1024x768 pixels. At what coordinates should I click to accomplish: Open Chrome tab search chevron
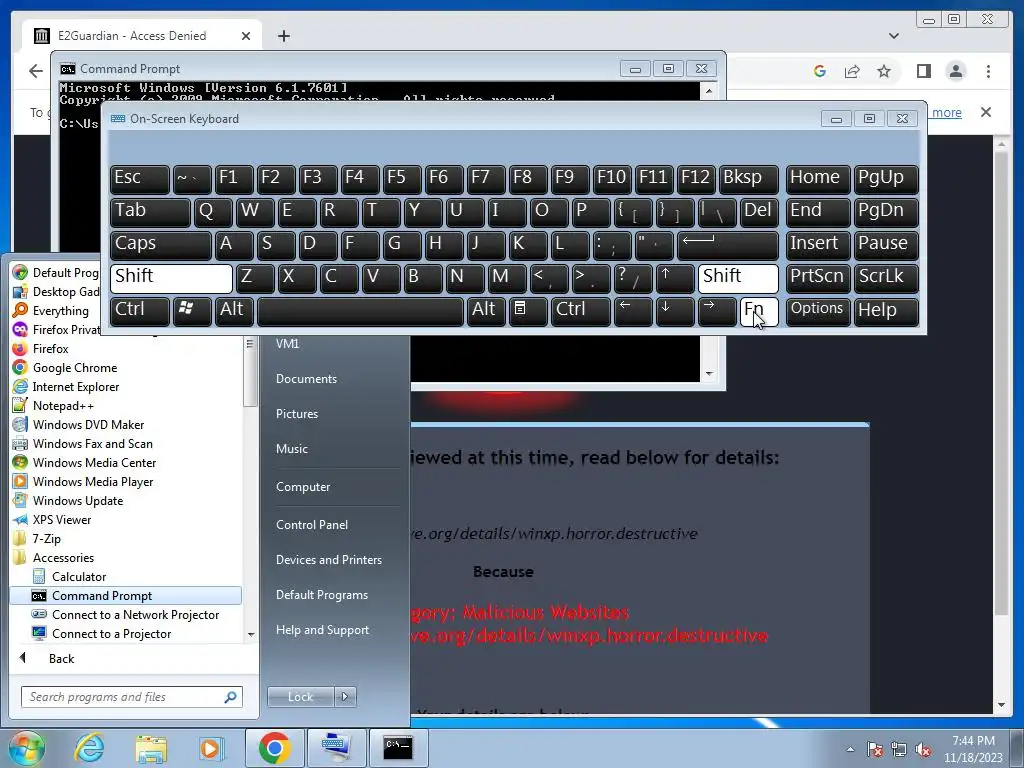894,36
